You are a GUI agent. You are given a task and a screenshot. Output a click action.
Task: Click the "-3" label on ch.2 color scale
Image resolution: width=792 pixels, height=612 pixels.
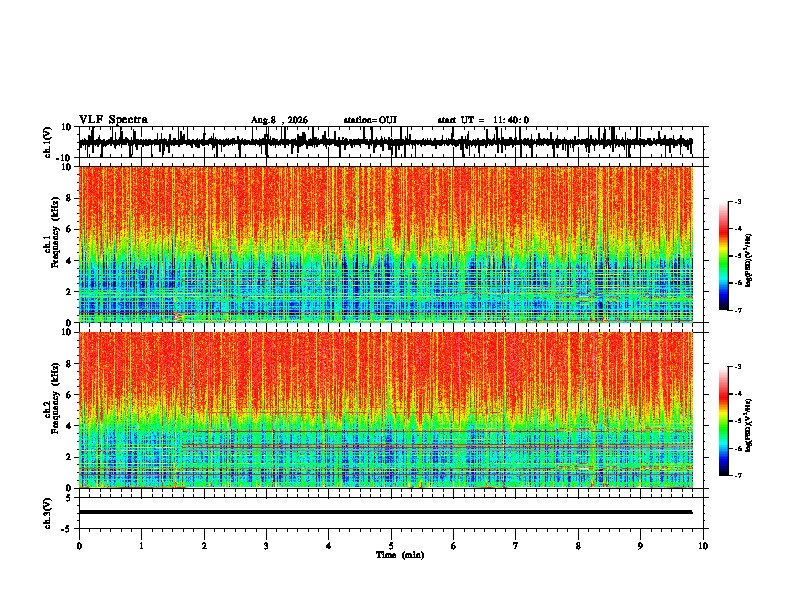tap(738, 367)
